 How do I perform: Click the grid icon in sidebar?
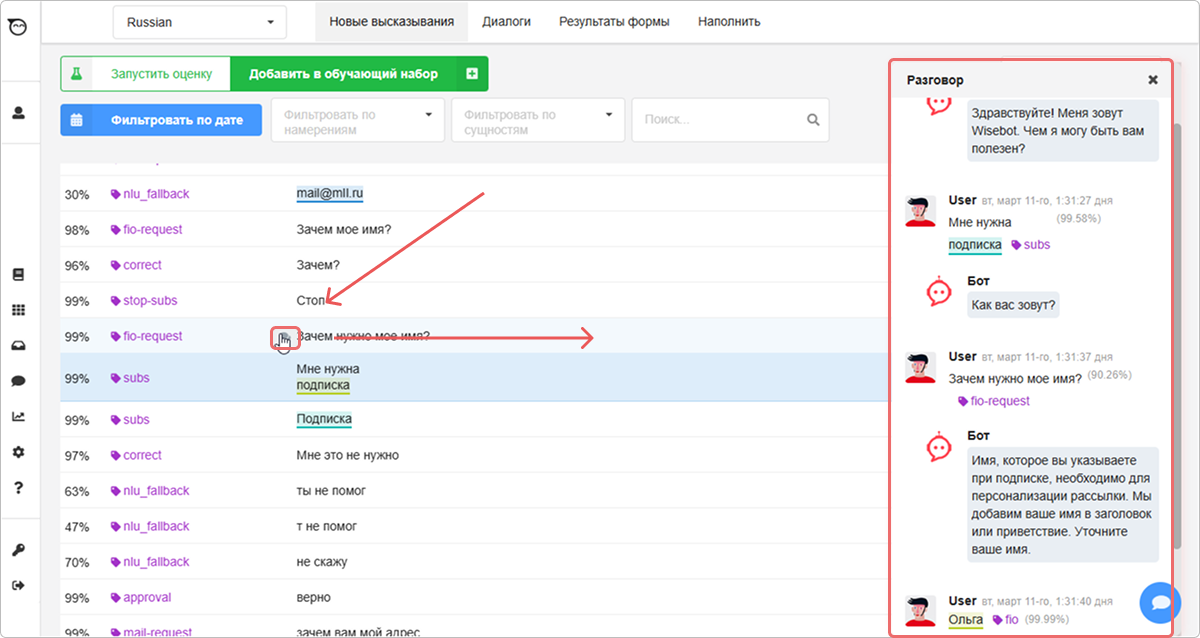point(18,311)
